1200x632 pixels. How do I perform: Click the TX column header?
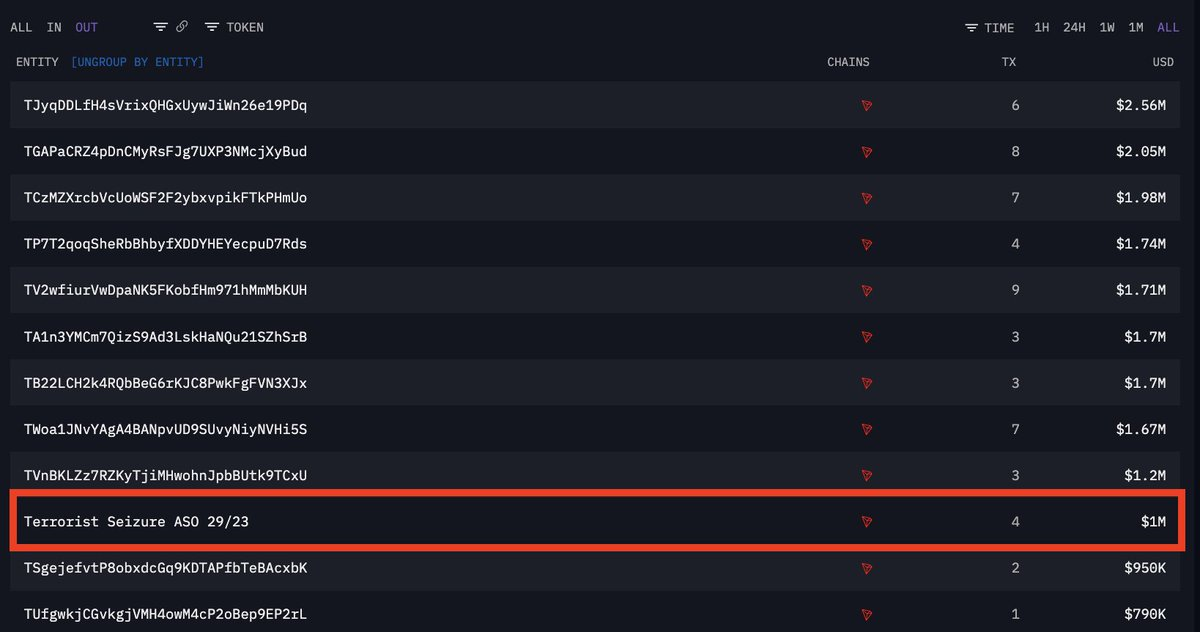point(1009,62)
